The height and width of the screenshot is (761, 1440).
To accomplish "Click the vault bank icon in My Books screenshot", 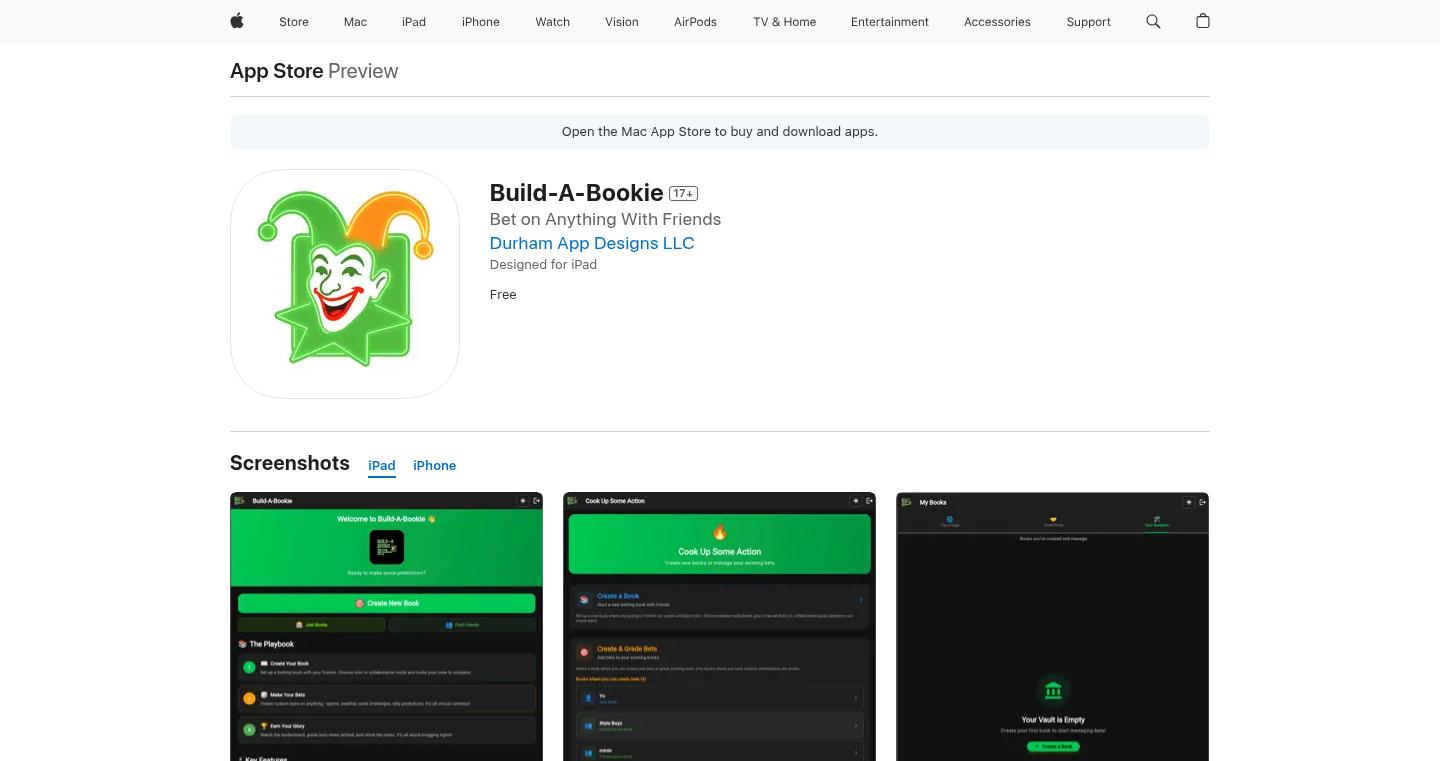I will 1053,690.
